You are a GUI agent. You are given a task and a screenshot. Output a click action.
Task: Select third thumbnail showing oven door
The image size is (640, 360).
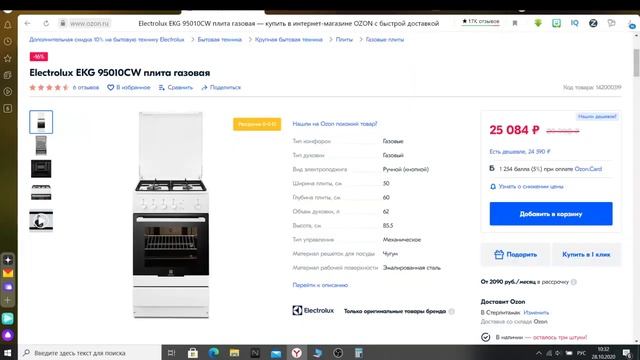[41, 169]
